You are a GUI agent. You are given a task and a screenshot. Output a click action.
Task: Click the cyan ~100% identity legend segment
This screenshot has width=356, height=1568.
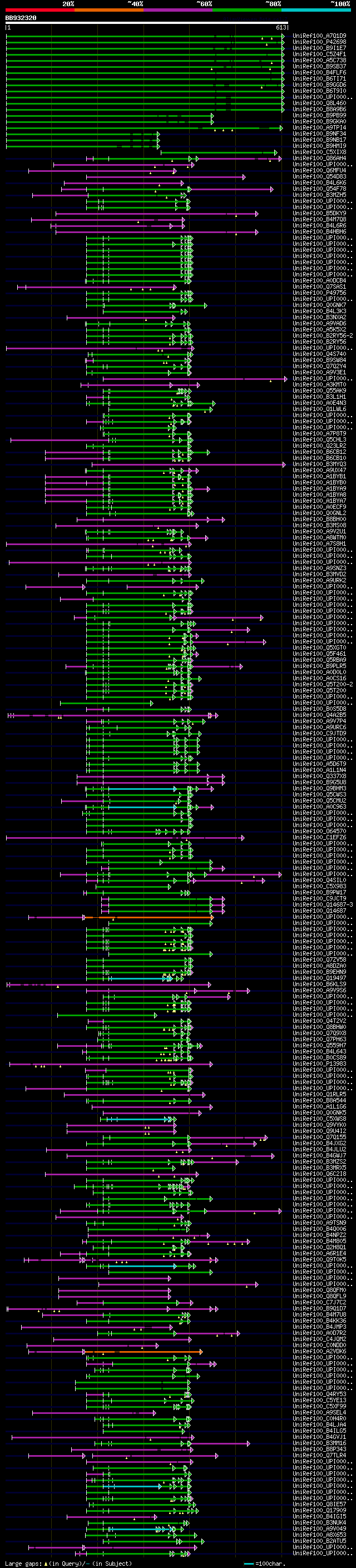coord(317,10)
